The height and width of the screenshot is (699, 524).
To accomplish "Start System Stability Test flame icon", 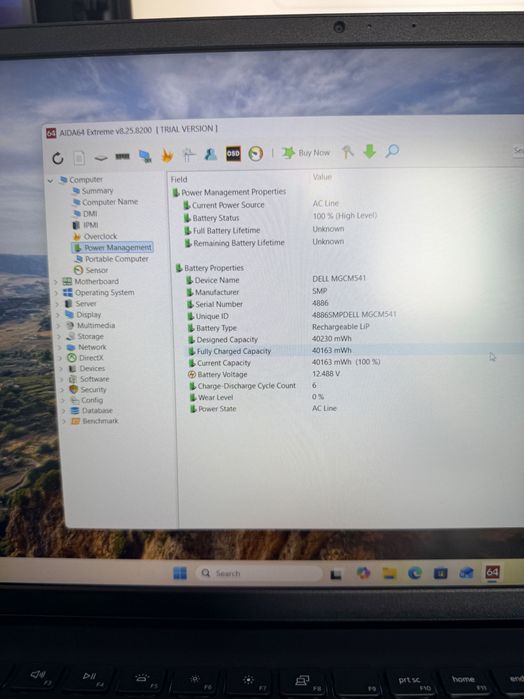I will pos(167,155).
